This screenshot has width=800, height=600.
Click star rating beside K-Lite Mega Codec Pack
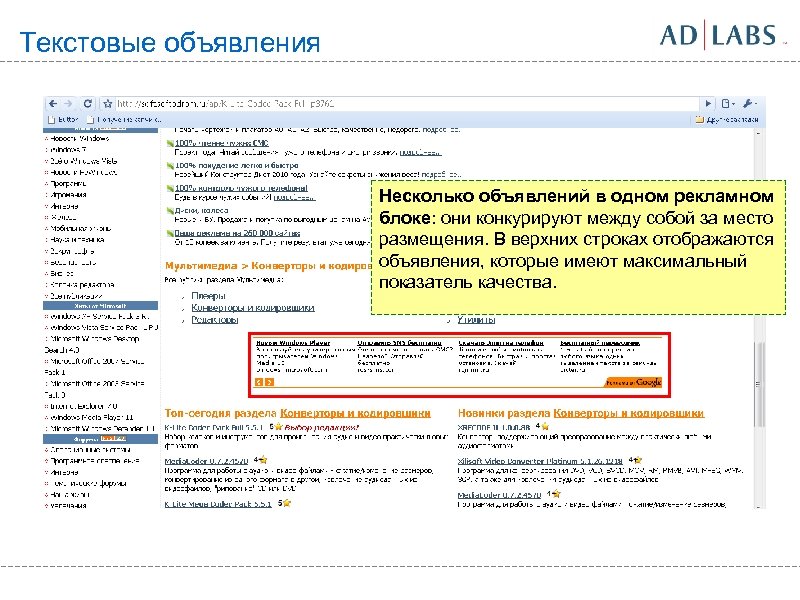click(284, 503)
